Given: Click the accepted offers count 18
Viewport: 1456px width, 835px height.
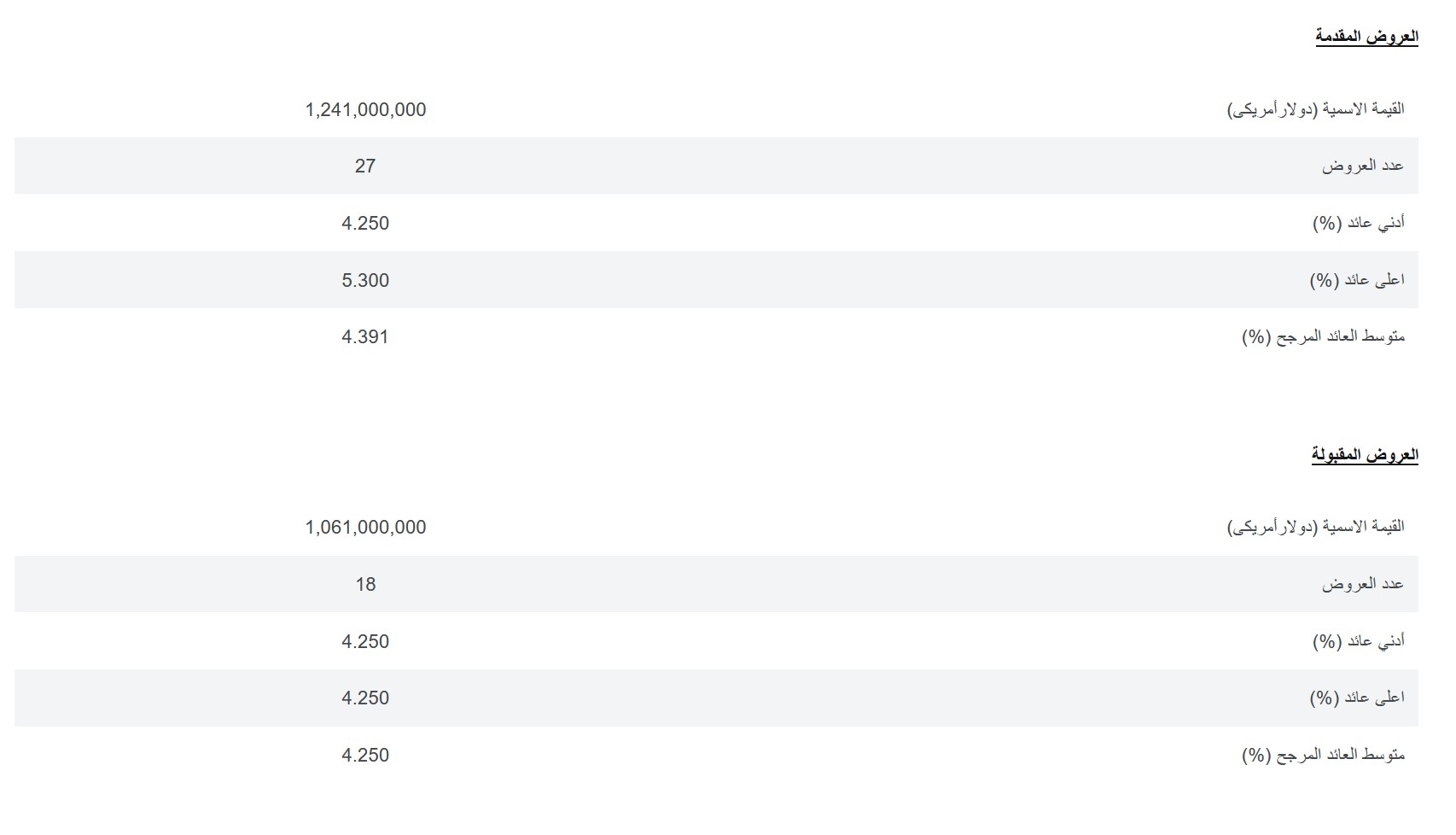Looking at the screenshot, I should pos(365,585).
